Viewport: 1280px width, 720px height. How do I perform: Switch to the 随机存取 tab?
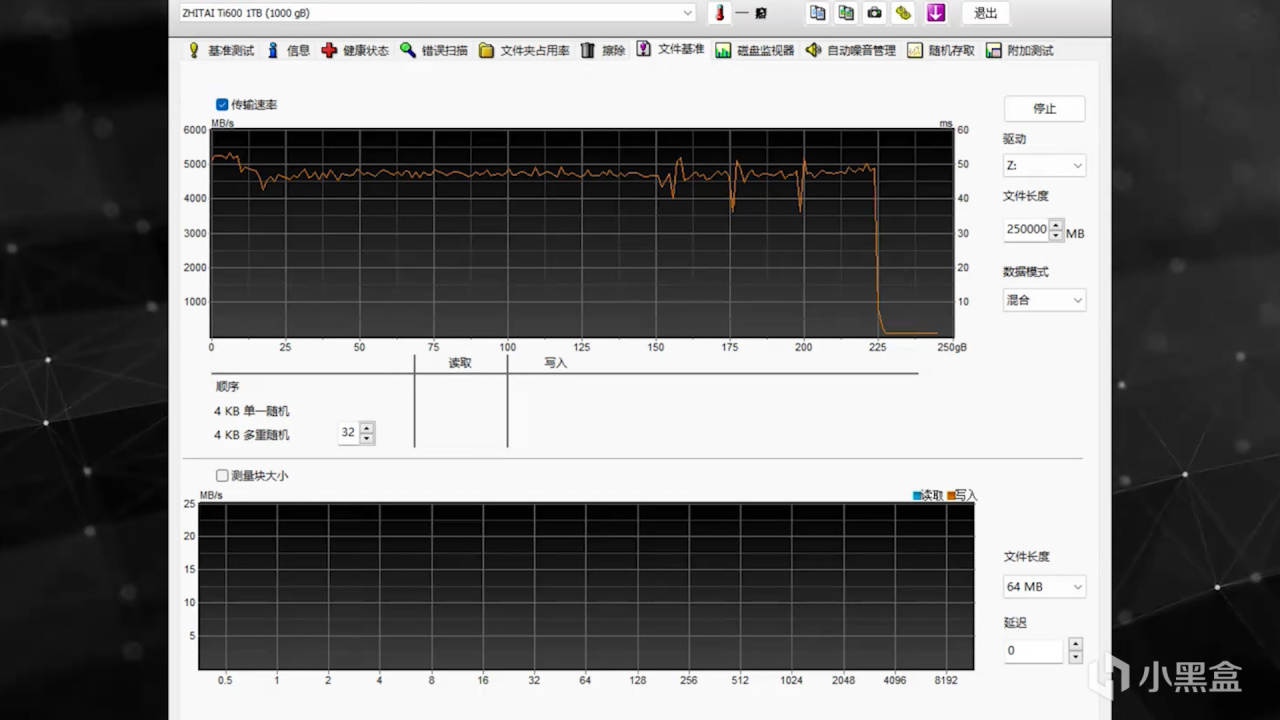(941, 50)
